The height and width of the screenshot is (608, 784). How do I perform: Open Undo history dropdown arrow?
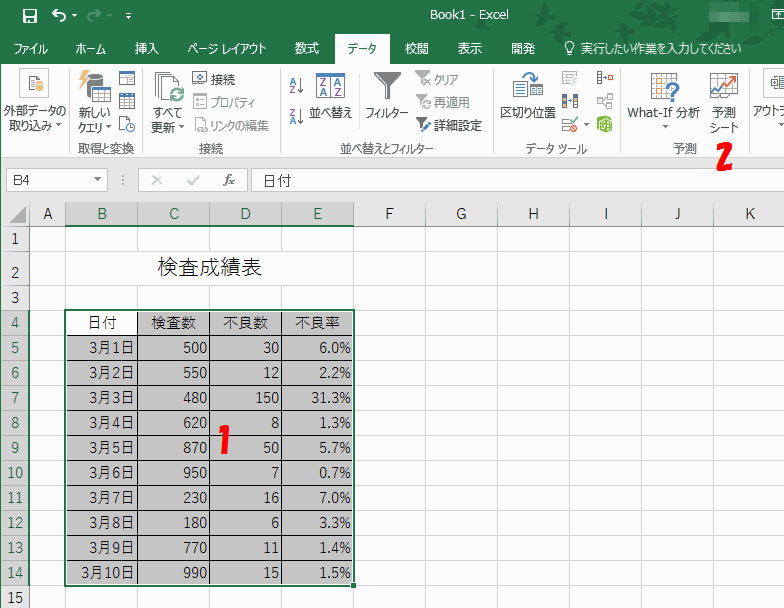coord(74,16)
